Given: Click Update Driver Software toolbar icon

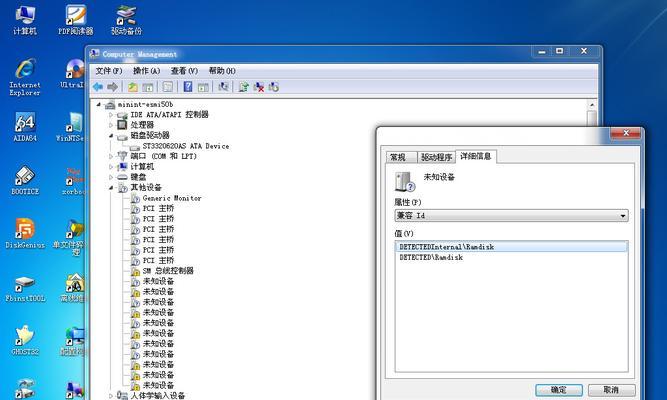Looking at the screenshot, I should click(243, 87).
